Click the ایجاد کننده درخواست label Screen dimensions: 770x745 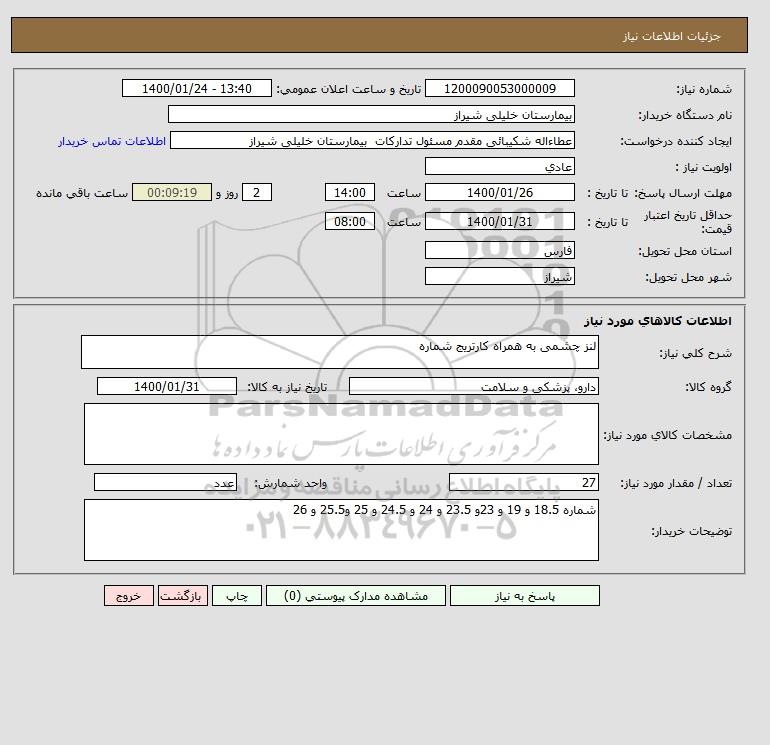[676, 141]
